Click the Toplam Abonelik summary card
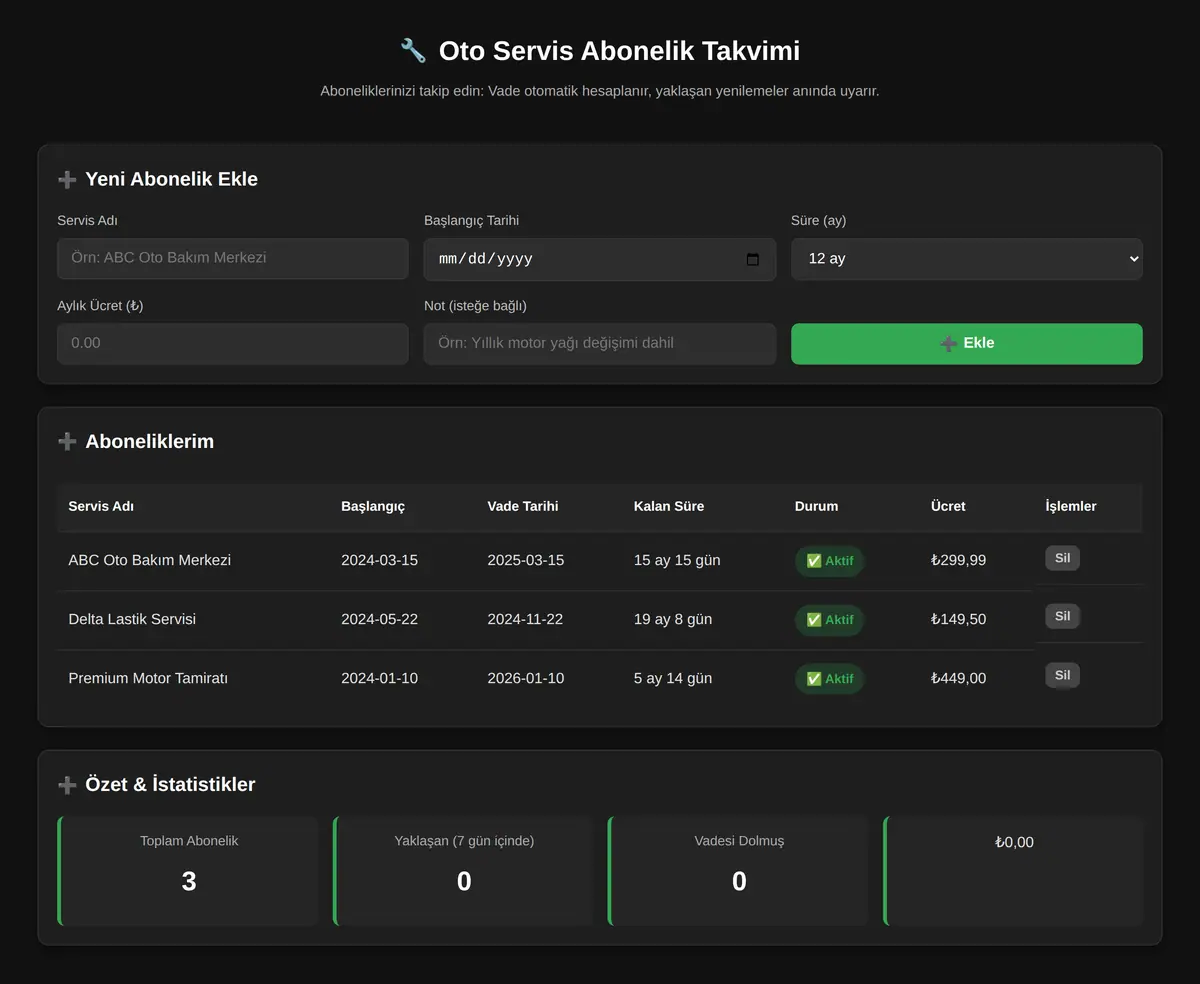 pos(188,871)
